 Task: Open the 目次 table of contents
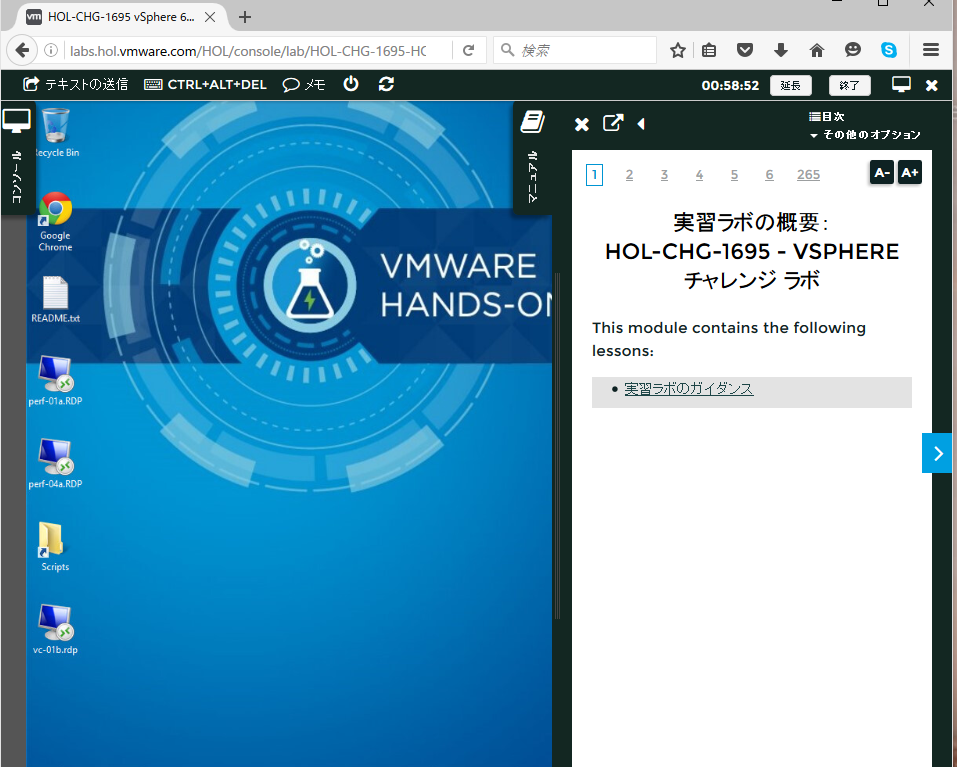tap(826, 117)
